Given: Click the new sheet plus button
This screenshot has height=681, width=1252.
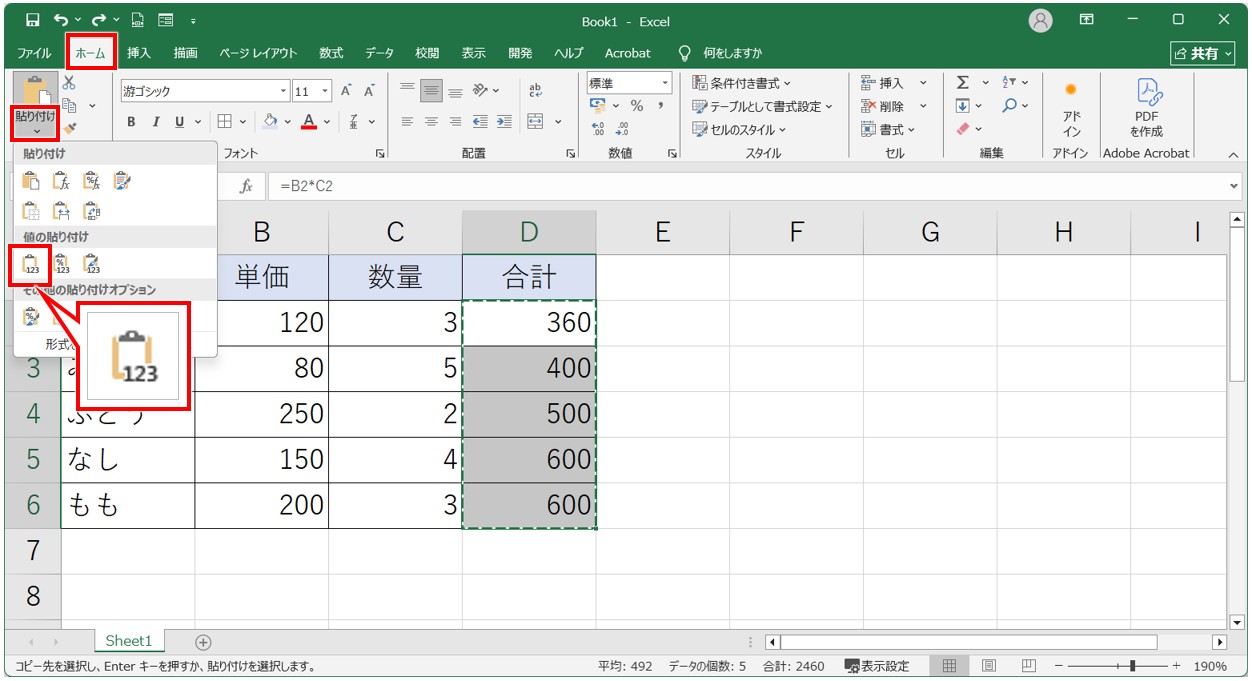Looking at the screenshot, I should pos(203,642).
